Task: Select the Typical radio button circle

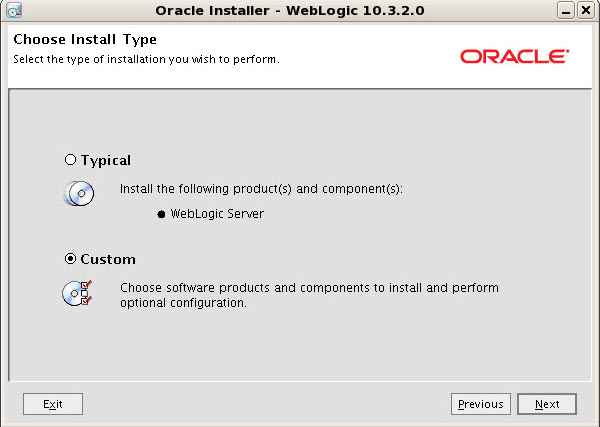Action: click(x=70, y=160)
